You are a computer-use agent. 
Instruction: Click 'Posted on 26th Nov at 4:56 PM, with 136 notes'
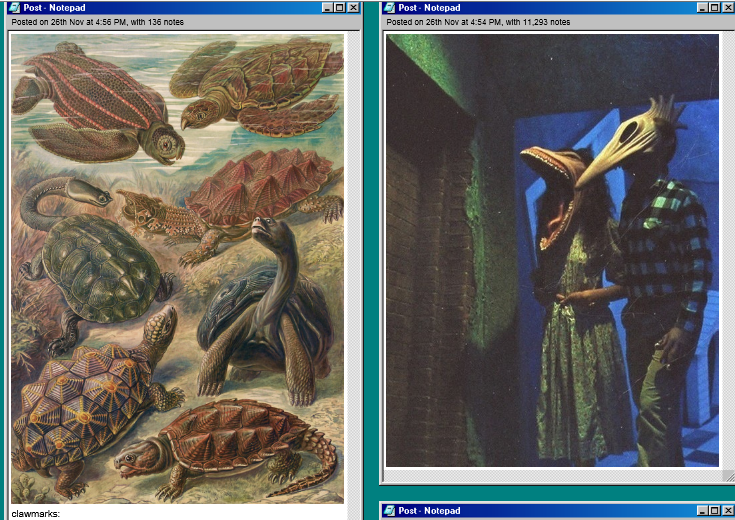tap(98, 22)
